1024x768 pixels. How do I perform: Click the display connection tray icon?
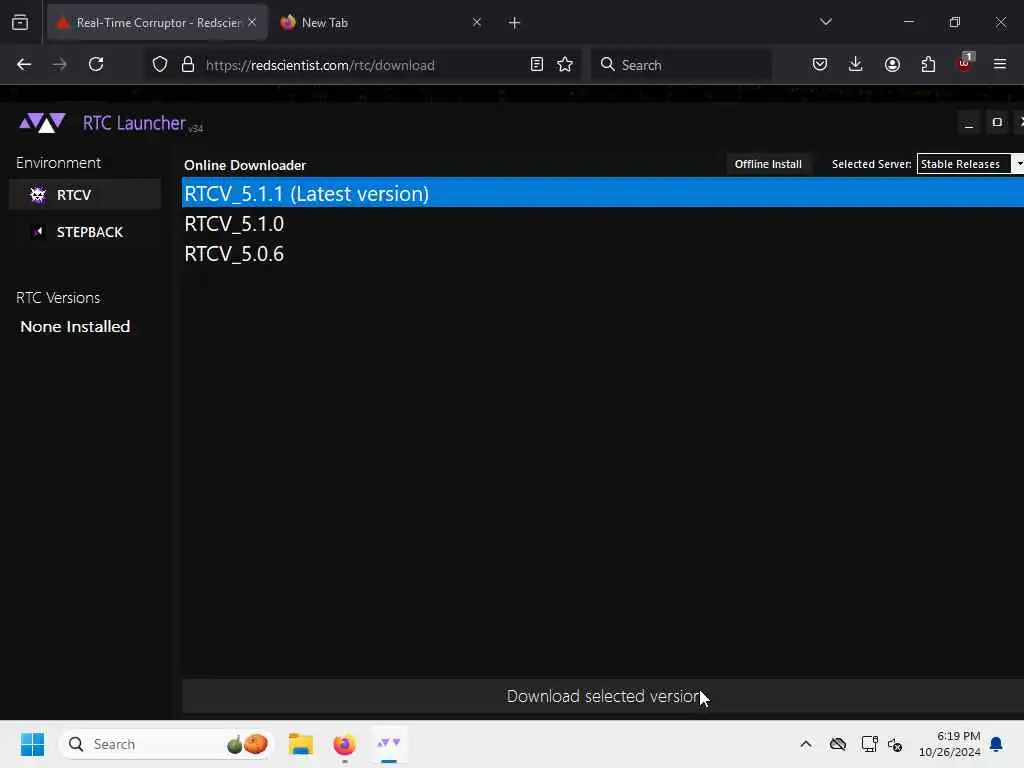pos(869,744)
